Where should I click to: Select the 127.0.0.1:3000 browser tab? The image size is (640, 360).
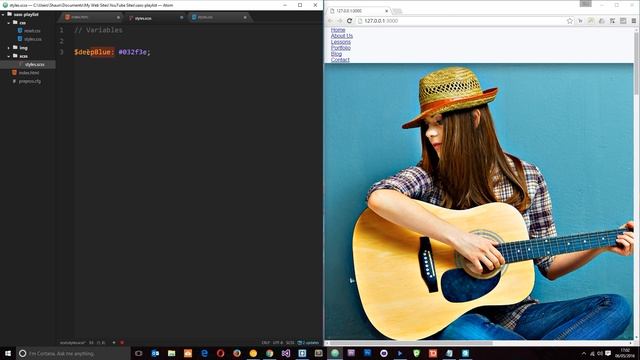tap(358, 11)
